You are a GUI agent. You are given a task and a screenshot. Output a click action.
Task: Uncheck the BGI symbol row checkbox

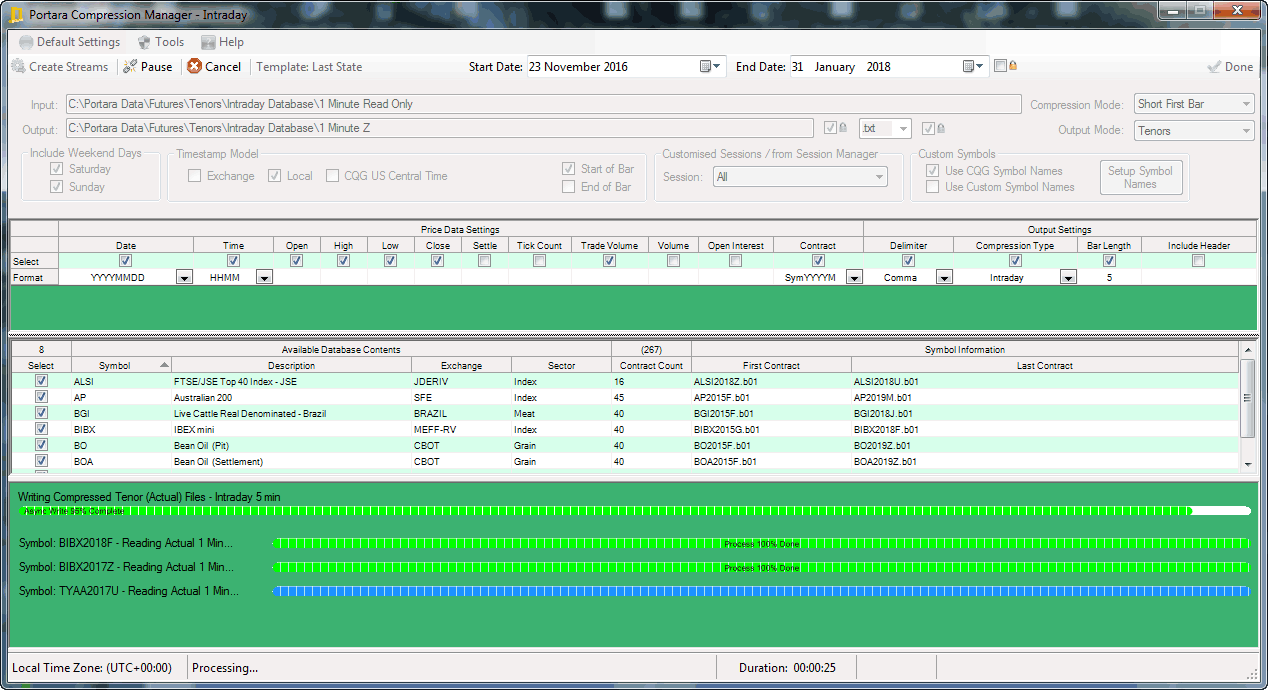[x=41, y=414]
